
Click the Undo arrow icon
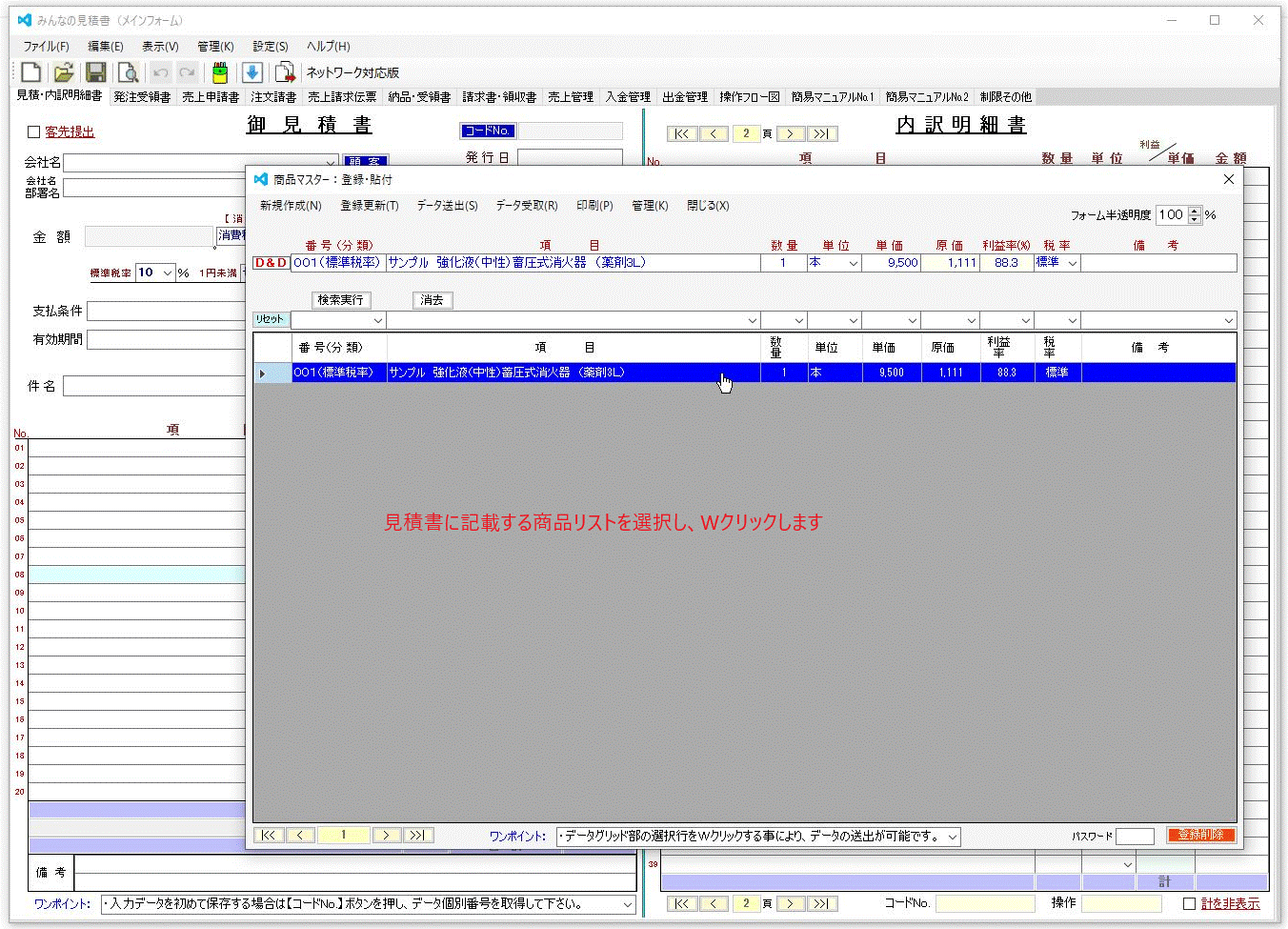(x=161, y=72)
